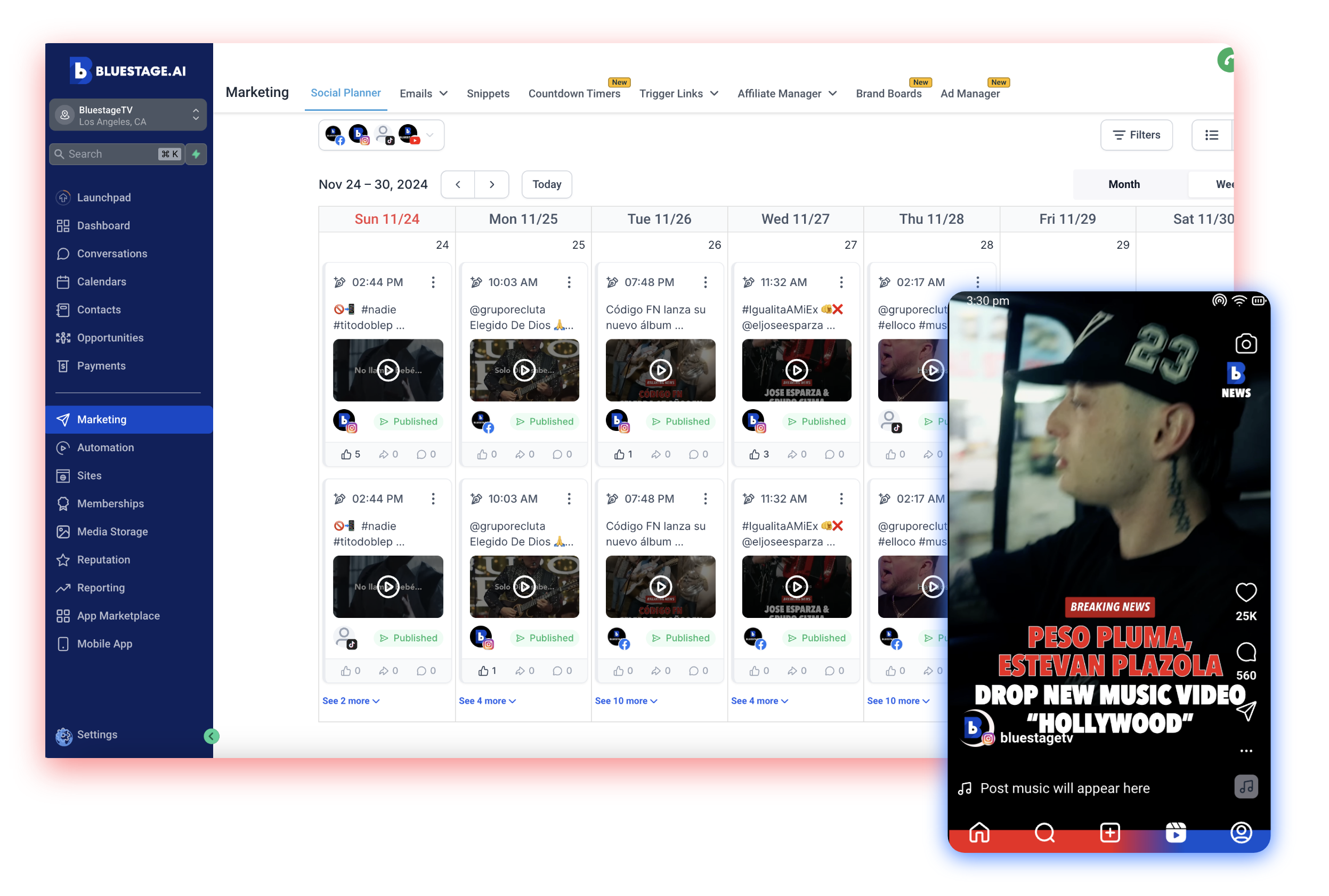This screenshot has width=1329, height=896.
Task: Click the Reputation star icon
Action: click(63, 560)
